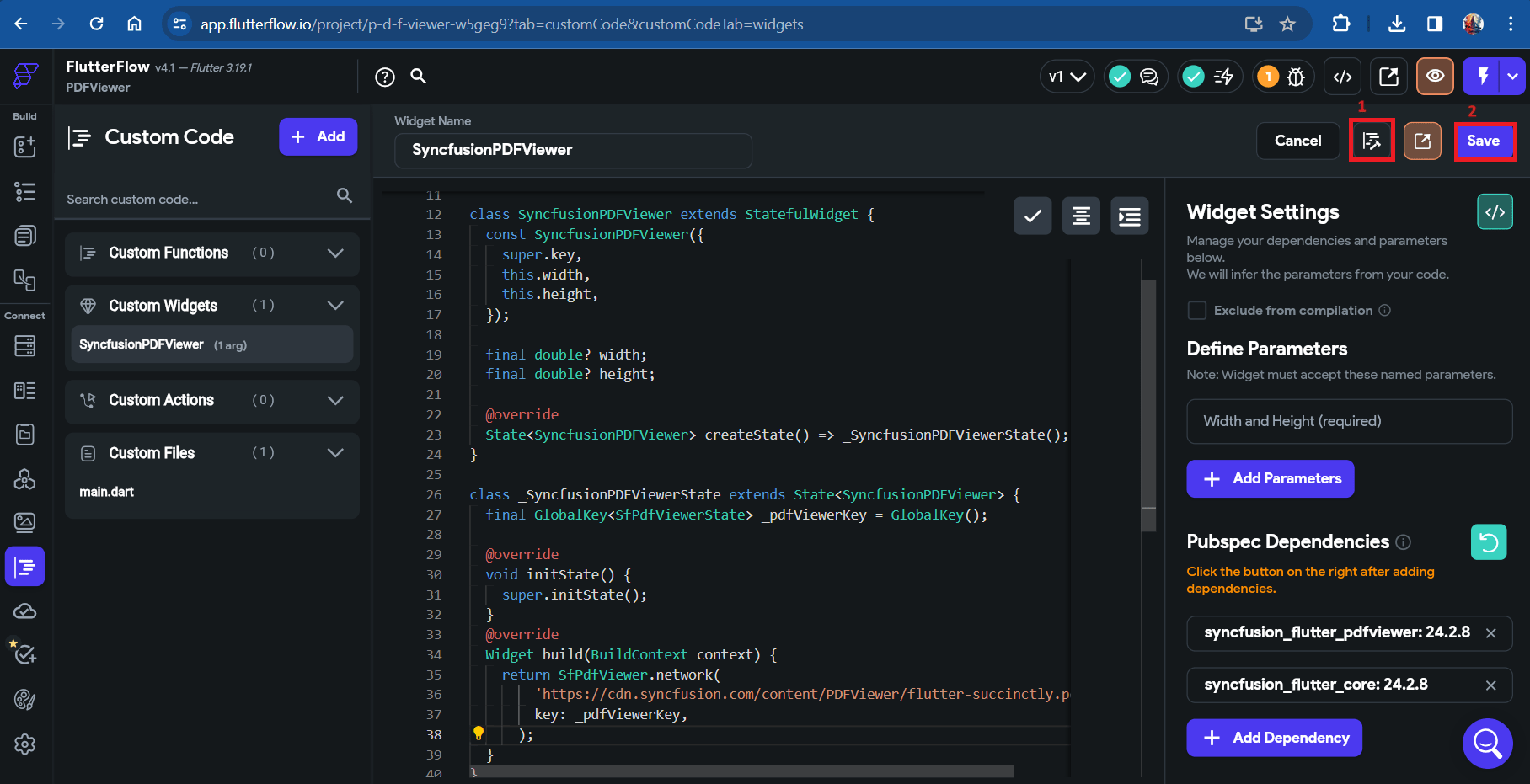Open browser downloads icon
Image resolution: width=1530 pixels, height=784 pixels.
(1397, 24)
